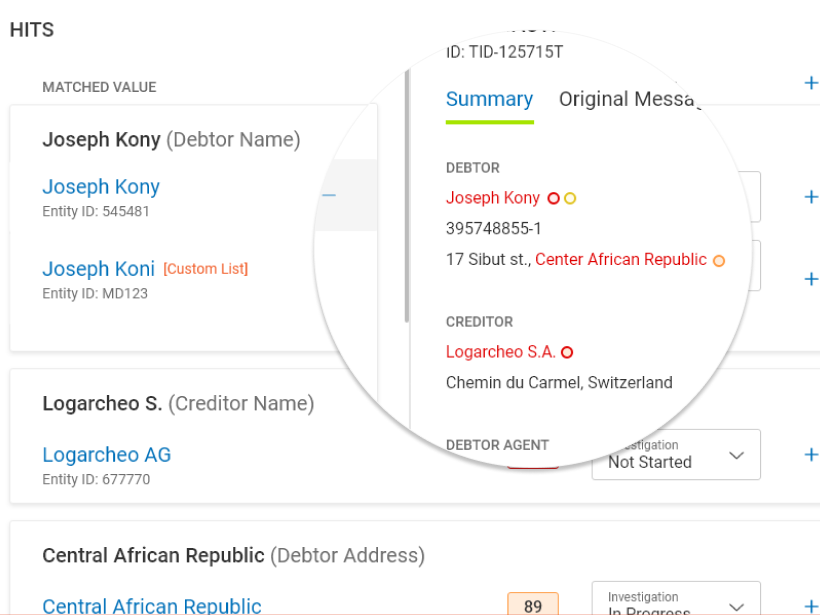Click red circle next to Logarcheo S.A.
The height and width of the screenshot is (615, 820).
click(567, 352)
